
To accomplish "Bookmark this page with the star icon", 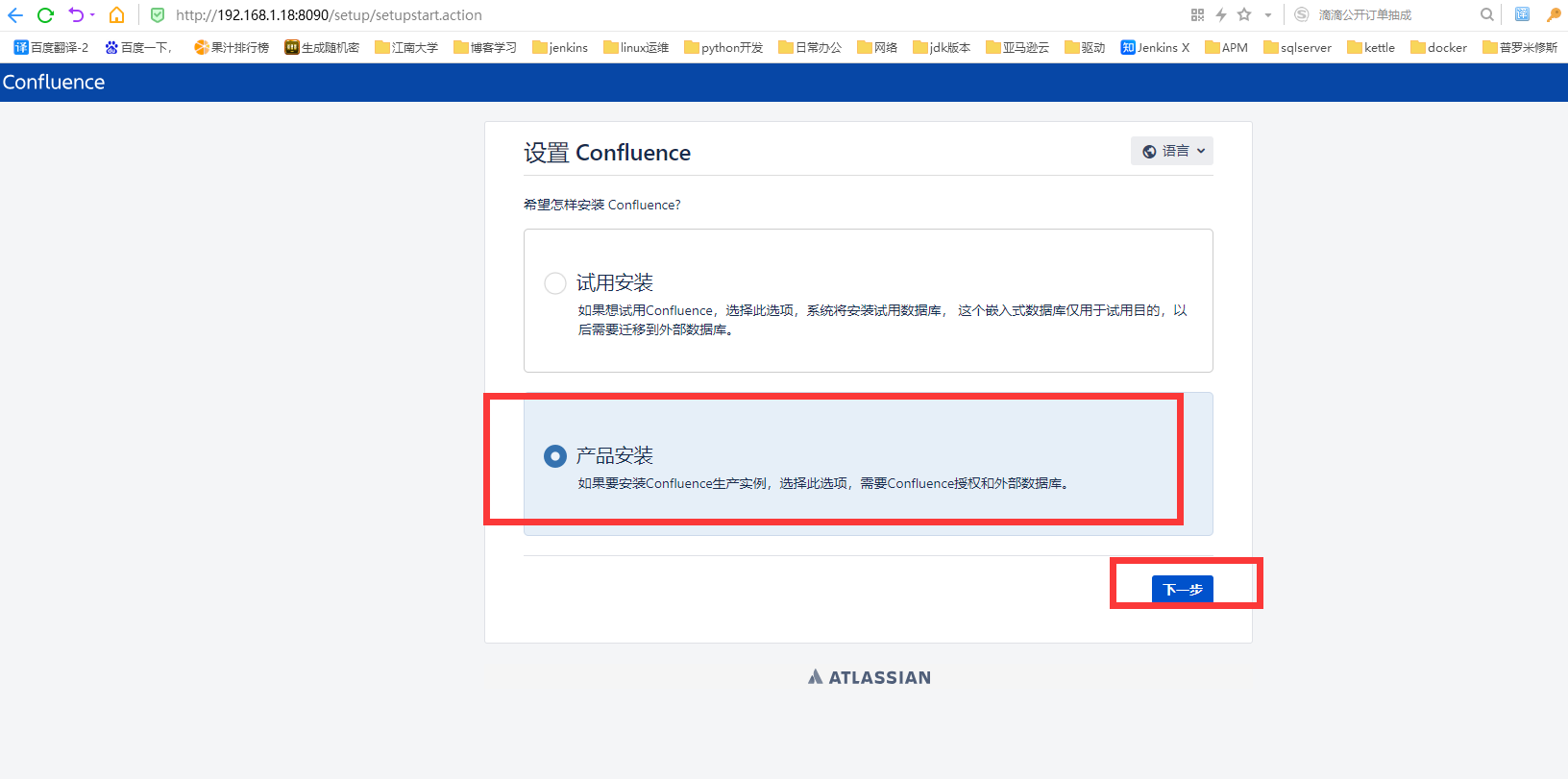I will (1244, 14).
